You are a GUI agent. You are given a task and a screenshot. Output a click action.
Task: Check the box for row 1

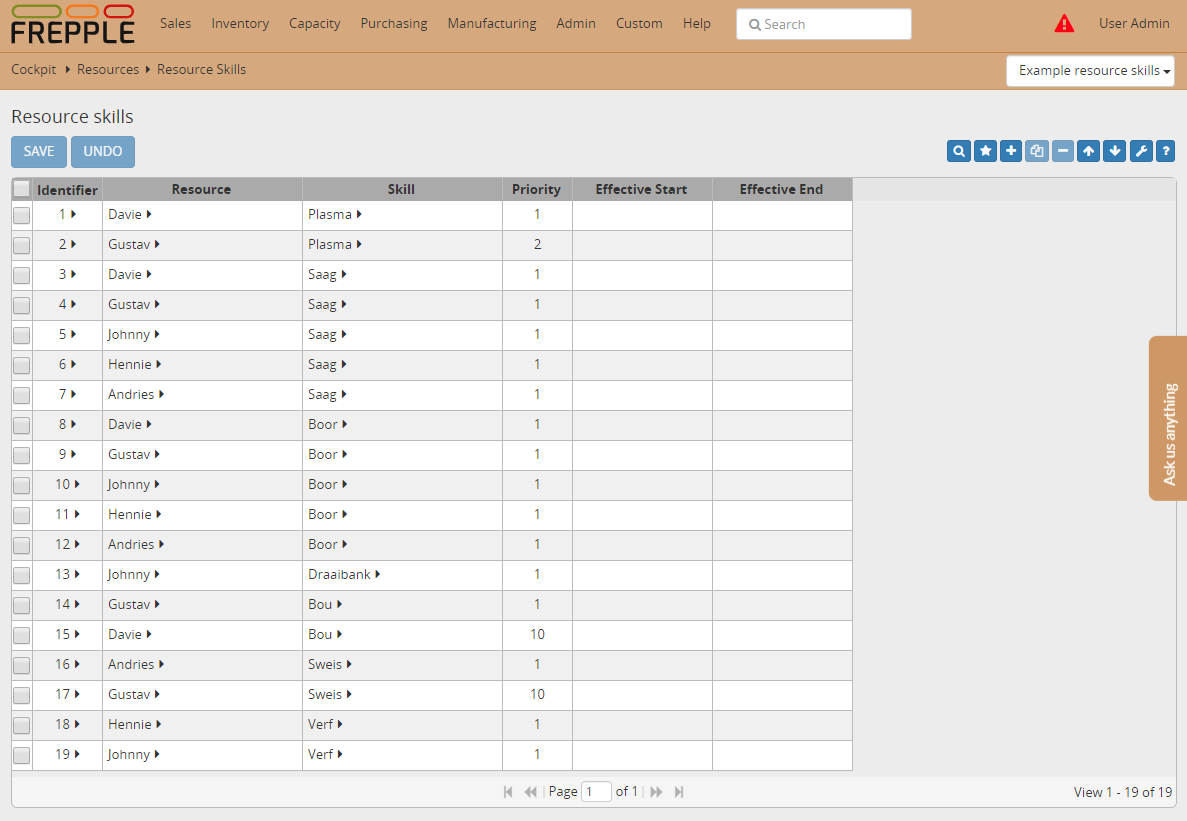[21, 215]
